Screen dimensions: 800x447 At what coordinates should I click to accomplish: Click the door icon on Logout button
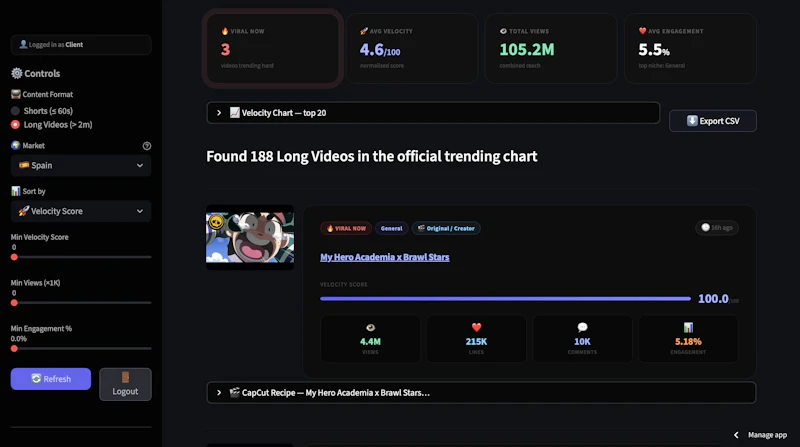(126, 378)
